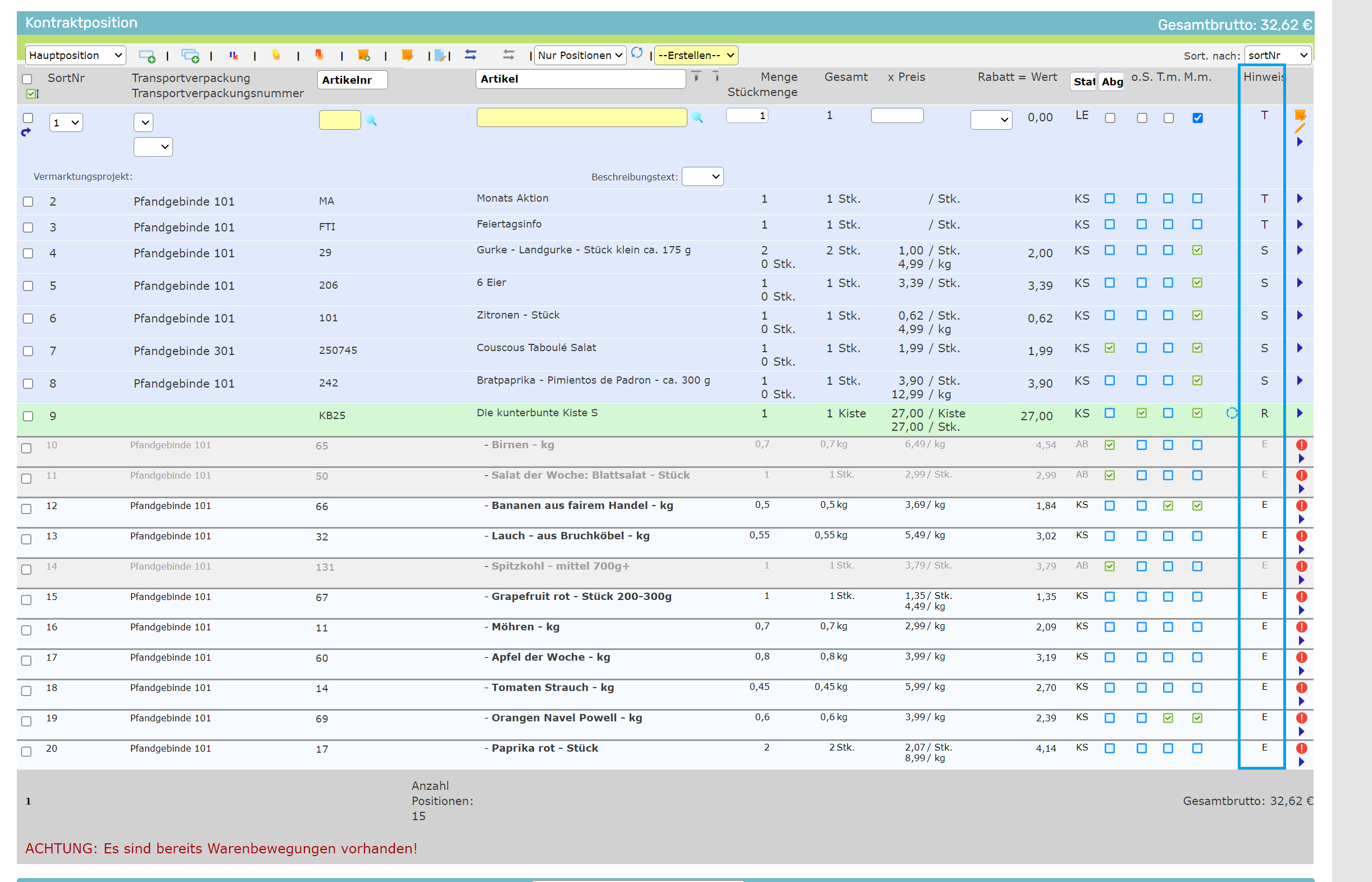Click the yellow Artikel input field
This screenshot has width=1372, height=882.
(581, 117)
